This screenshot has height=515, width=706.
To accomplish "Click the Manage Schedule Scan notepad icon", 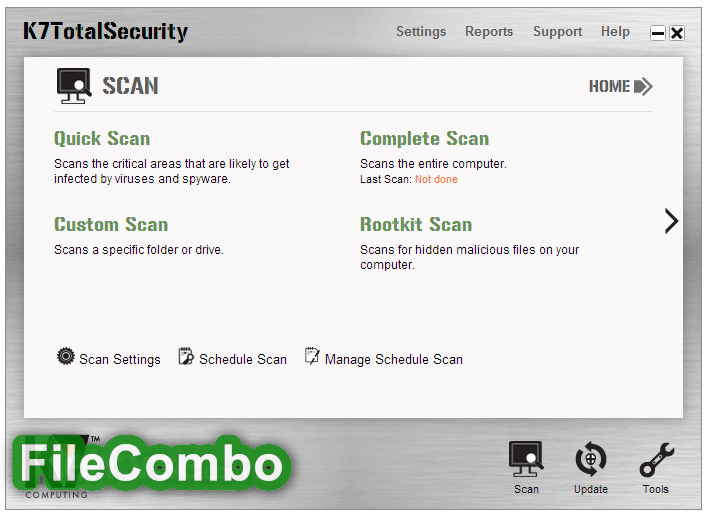I will 312,356.
